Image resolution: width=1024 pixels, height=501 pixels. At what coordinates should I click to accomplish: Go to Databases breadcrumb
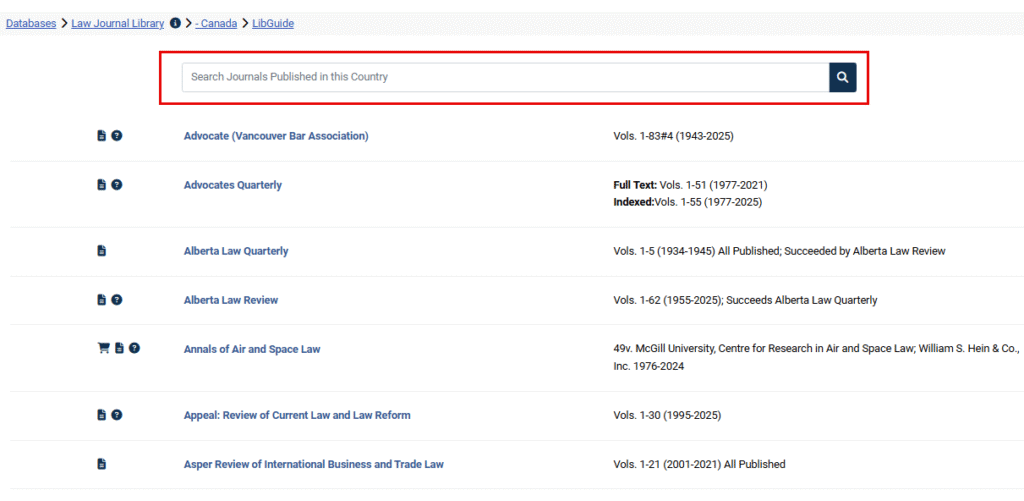click(x=31, y=23)
